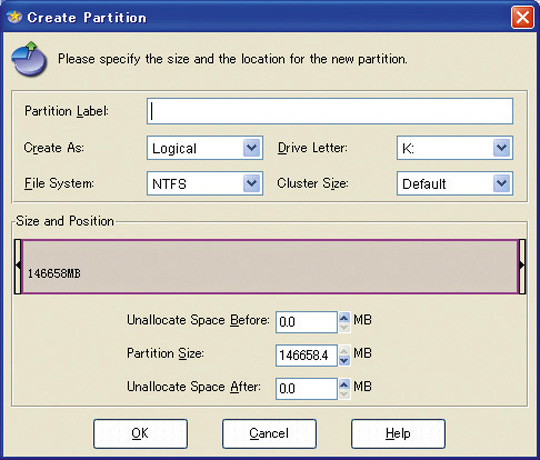The height and width of the screenshot is (460, 540).
Task: Select the 146658MB partition bar
Action: click(x=270, y=266)
